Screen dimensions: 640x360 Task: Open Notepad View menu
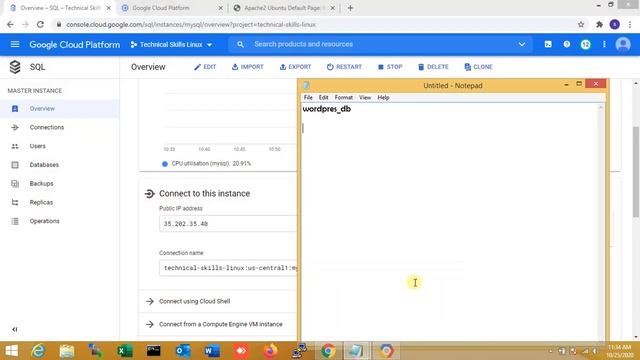pos(365,98)
